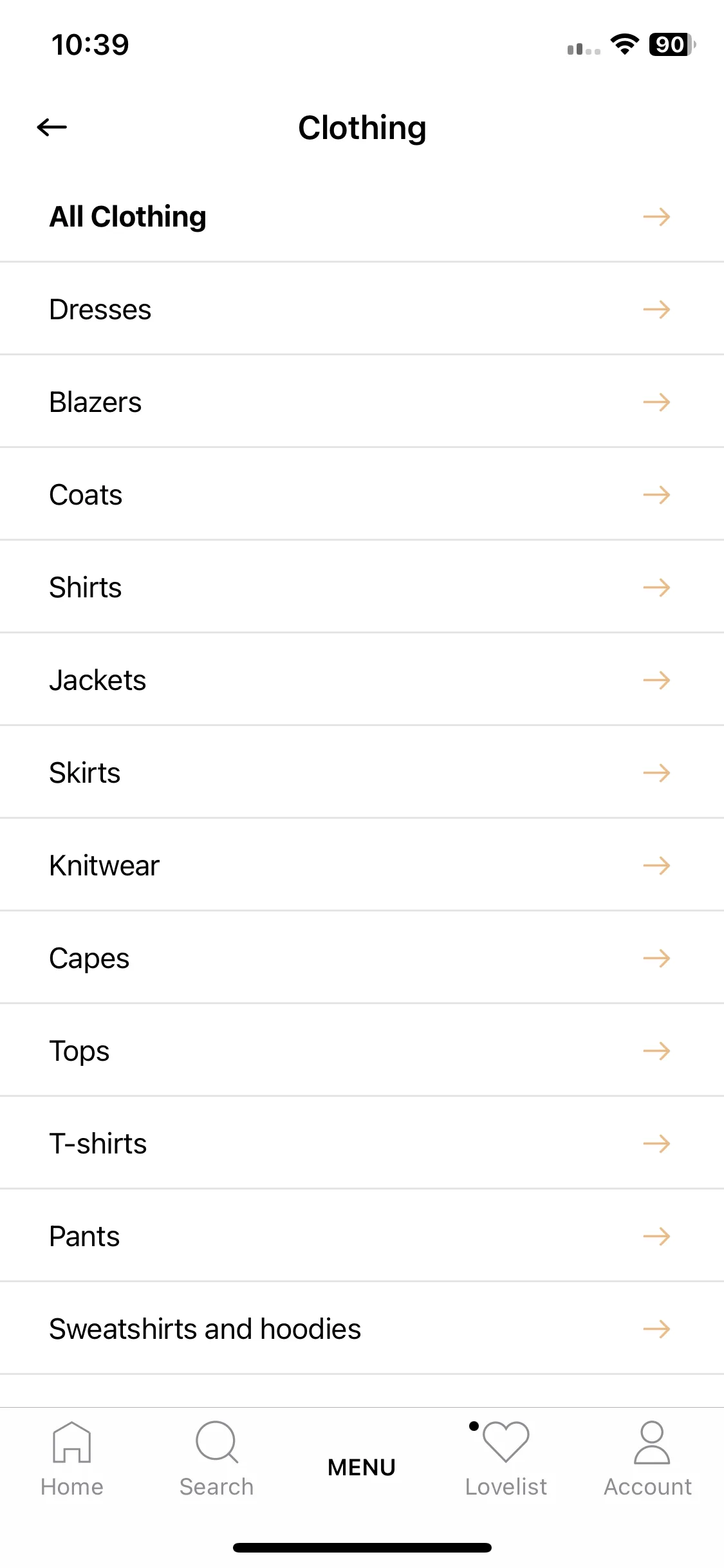Expand the Shirts category arrow
Screen dimensions: 724x1568
[x=656, y=588]
